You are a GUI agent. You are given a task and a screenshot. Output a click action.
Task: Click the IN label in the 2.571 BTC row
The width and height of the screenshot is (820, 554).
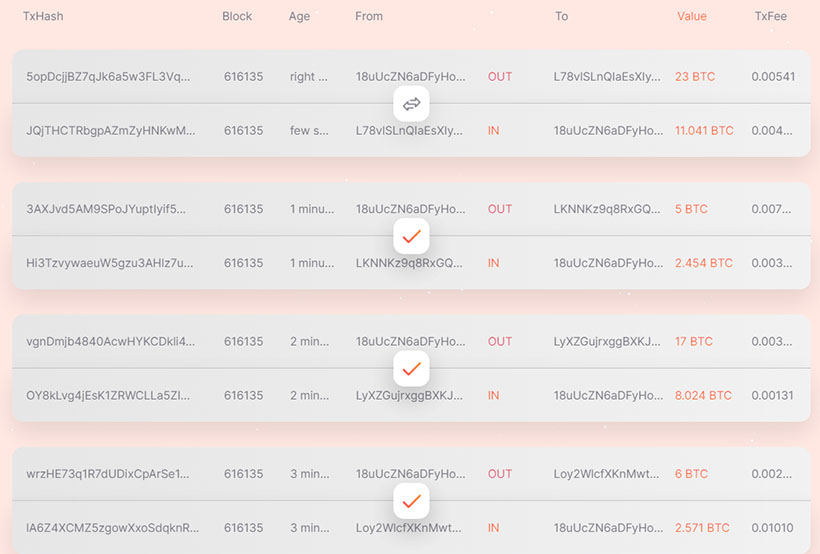point(494,528)
